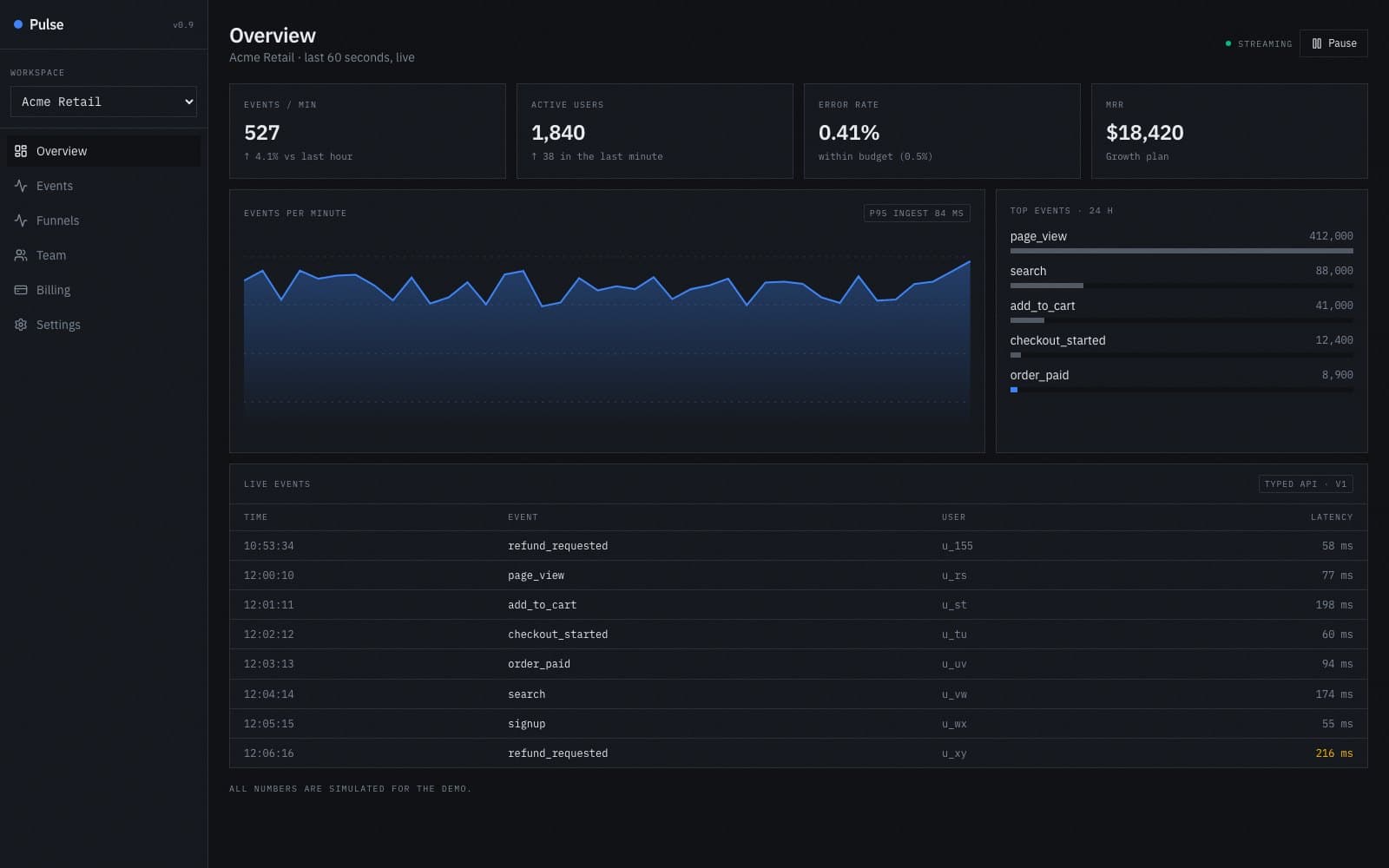Click the add_to_cart progress bar

pos(1182,320)
